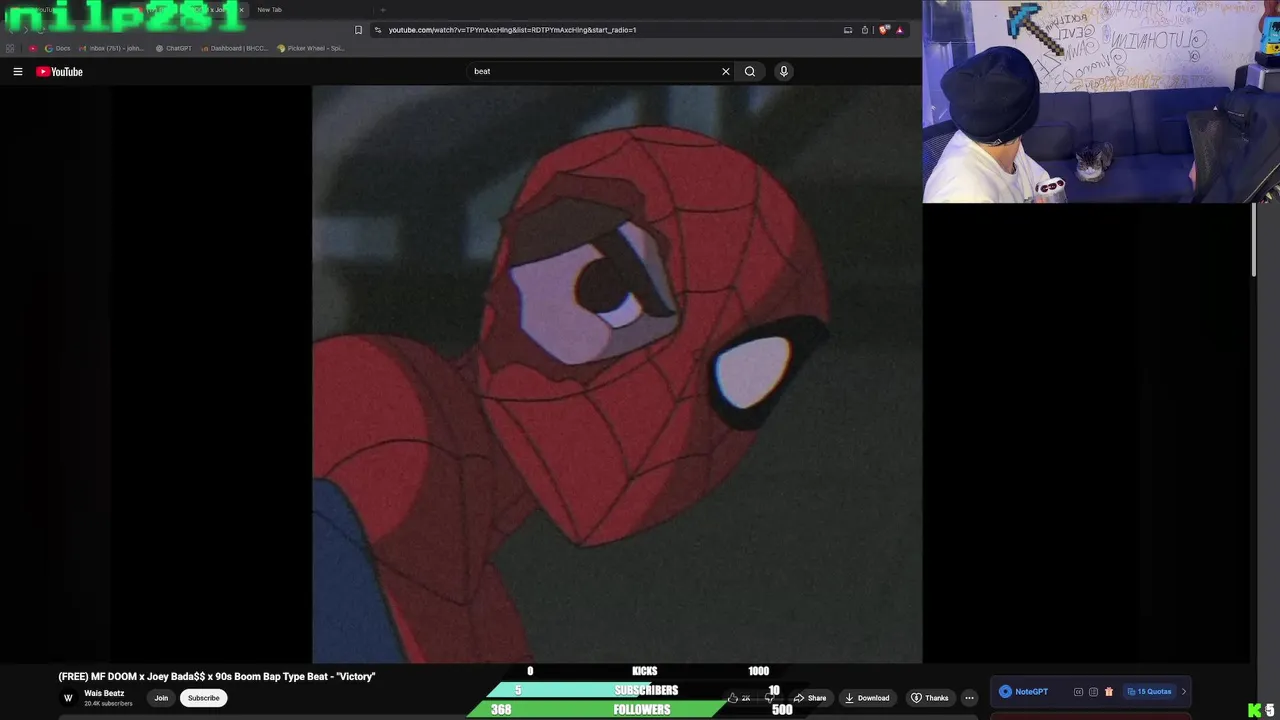Like the video with thumbs up
This screenshot has width=1280, height=720.
tap(739, 698)
